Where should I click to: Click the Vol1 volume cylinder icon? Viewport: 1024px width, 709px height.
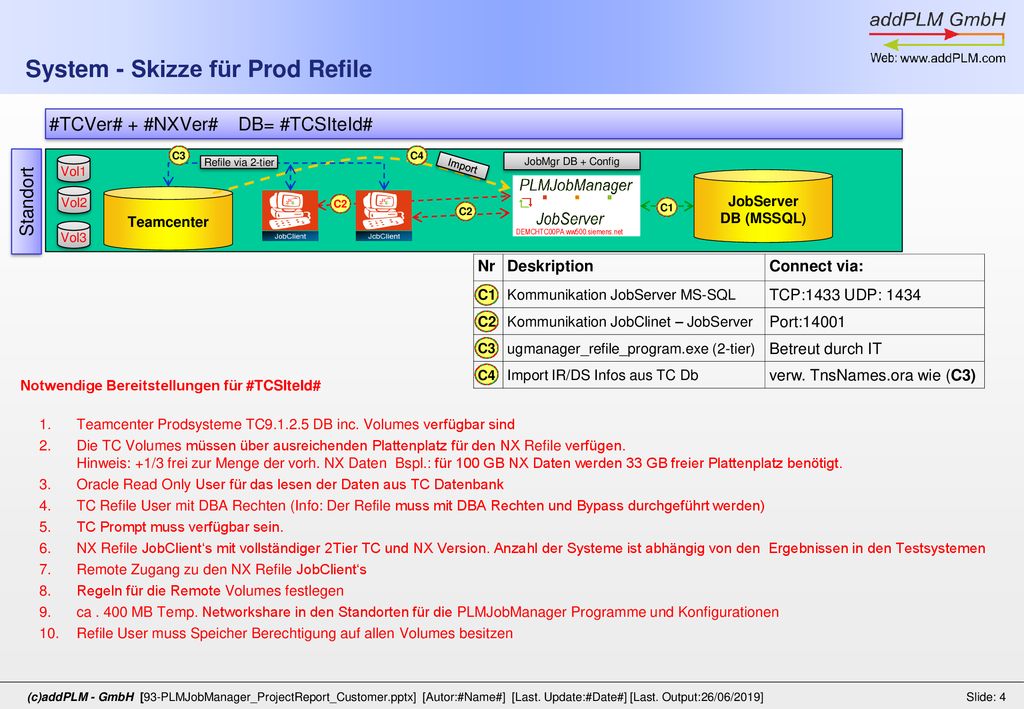(74, 169)
